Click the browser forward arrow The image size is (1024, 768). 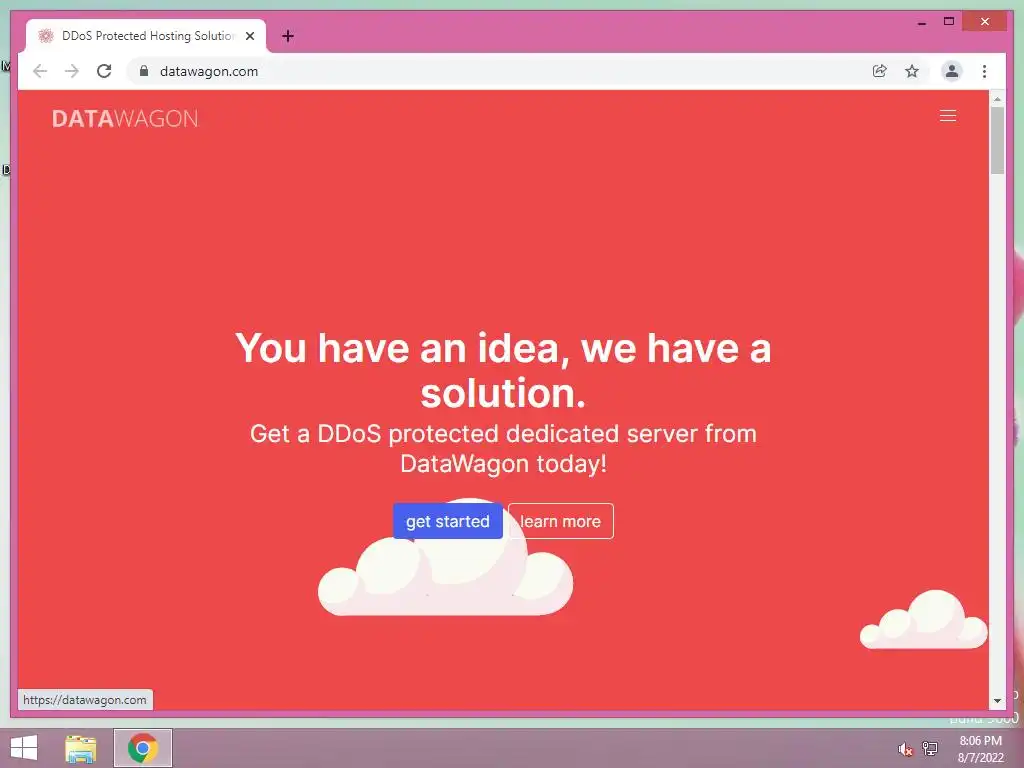[x=72, y=71]
